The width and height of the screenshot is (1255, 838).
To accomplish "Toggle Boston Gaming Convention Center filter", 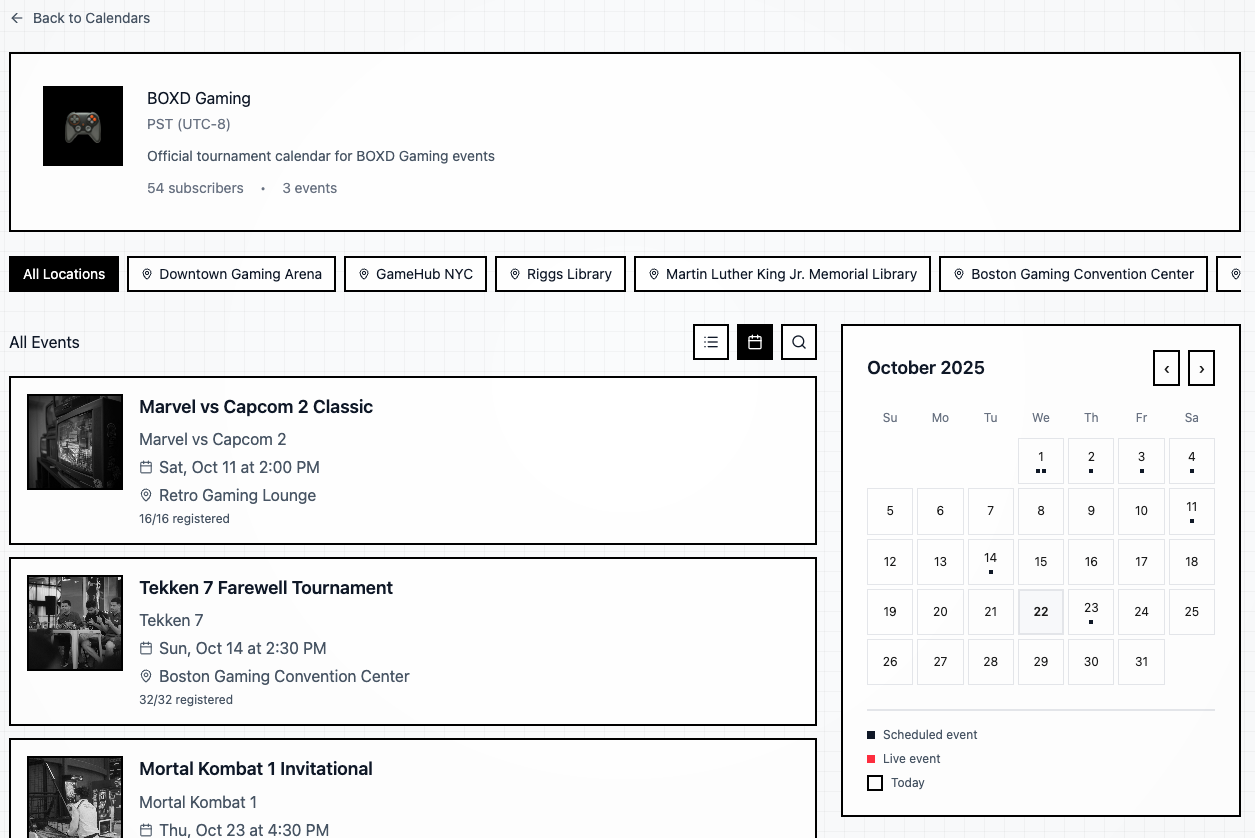I will (1073, 274).
